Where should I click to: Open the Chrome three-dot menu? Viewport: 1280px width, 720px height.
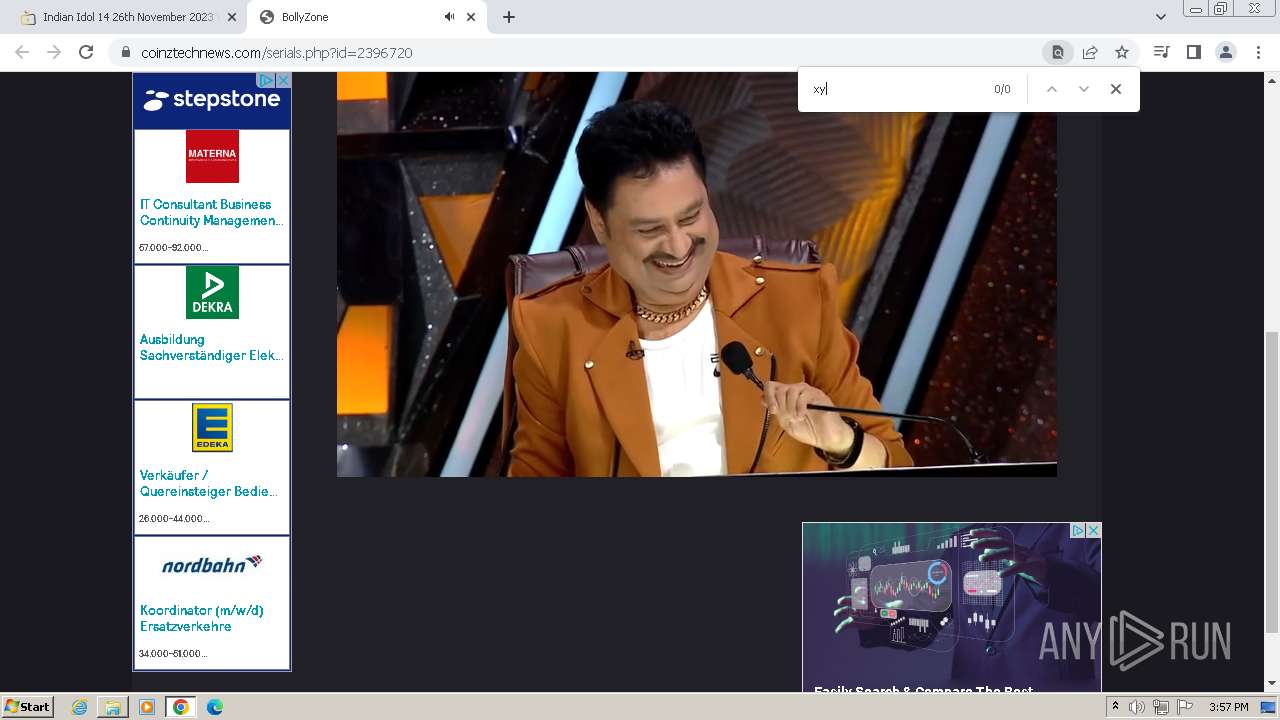tap(1259, 52)
